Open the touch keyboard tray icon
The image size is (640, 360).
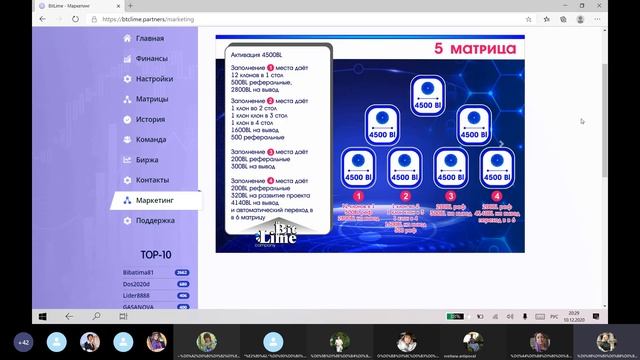click(x=540, y=316)
